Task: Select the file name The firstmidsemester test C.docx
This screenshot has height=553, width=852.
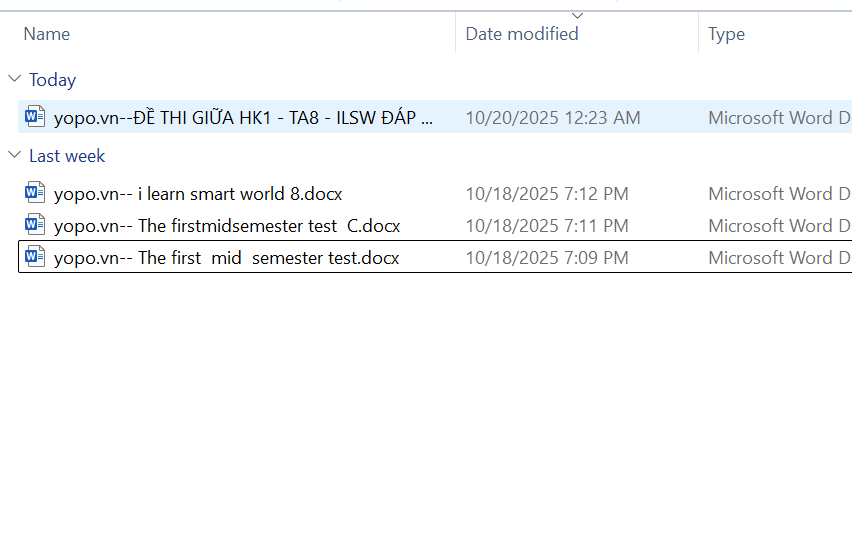Action: [x=227, y=226]
